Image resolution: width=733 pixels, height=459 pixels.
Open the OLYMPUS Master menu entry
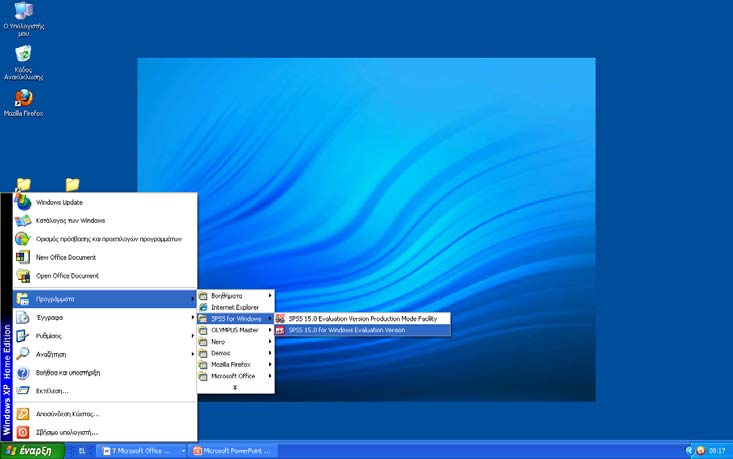(236, 330)
